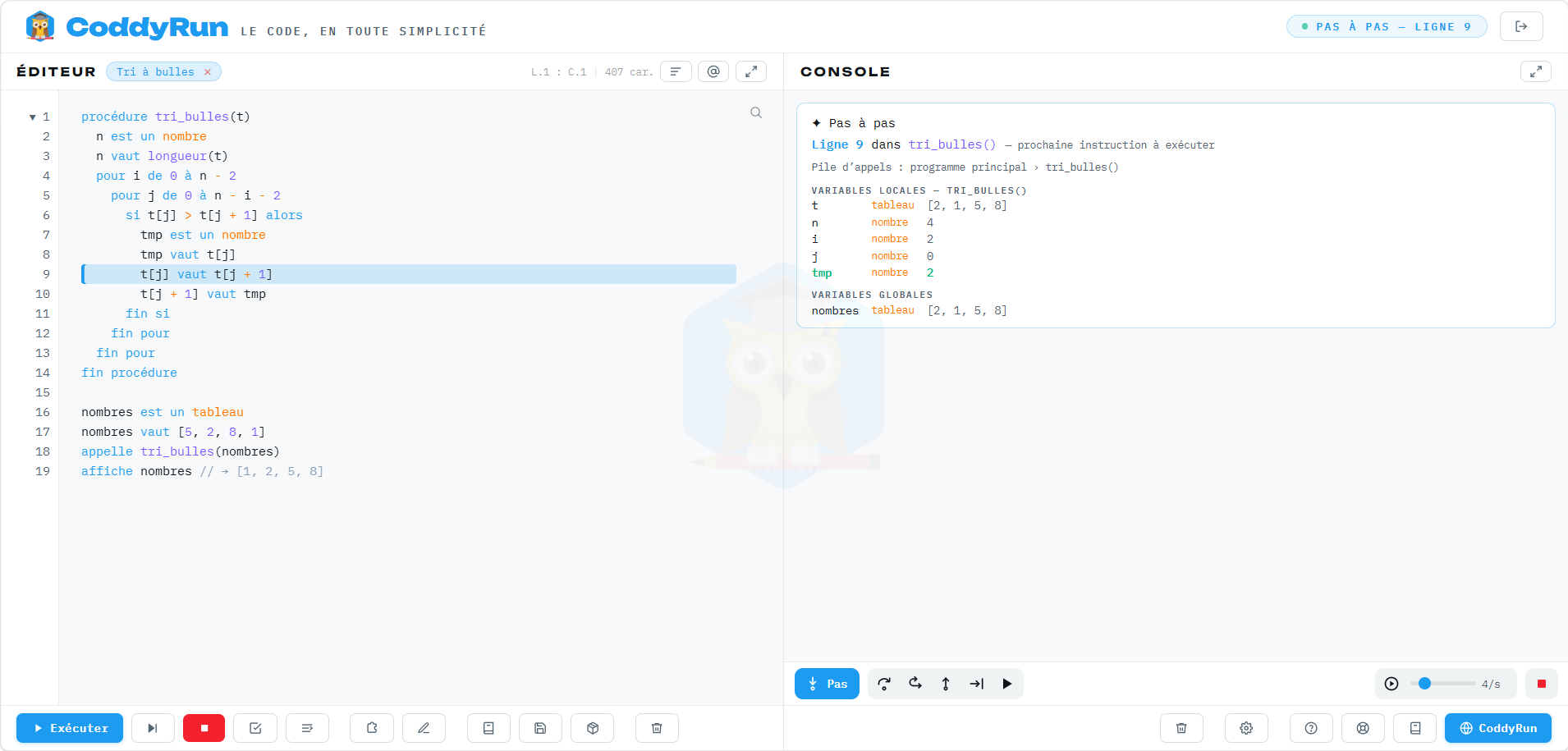Click the blue Pas step button

(827, 684)
